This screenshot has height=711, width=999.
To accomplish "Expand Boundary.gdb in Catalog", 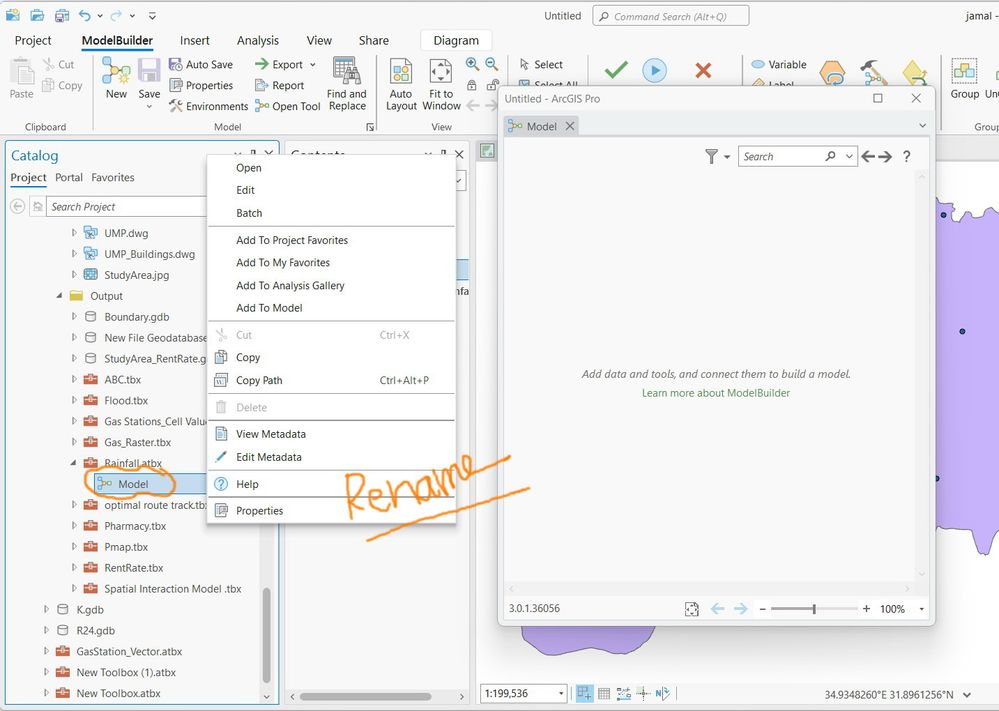I will (74, 317).
